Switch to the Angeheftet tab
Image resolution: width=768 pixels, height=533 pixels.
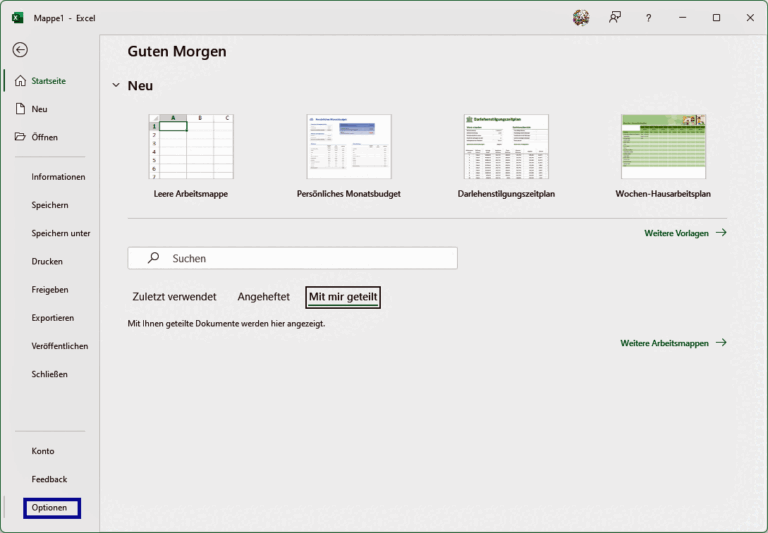263,297
